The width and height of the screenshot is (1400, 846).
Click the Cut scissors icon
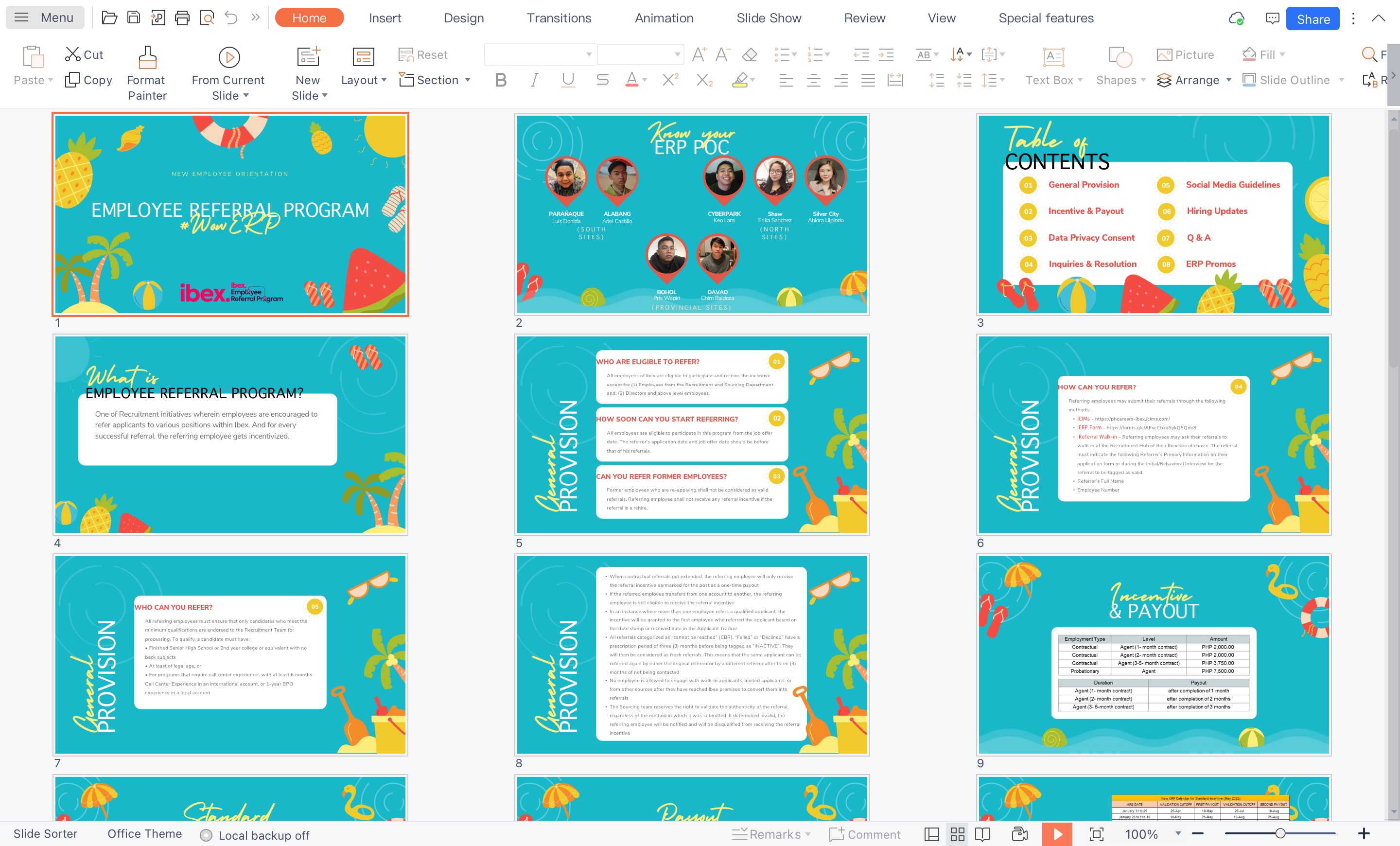pos(73,54)
